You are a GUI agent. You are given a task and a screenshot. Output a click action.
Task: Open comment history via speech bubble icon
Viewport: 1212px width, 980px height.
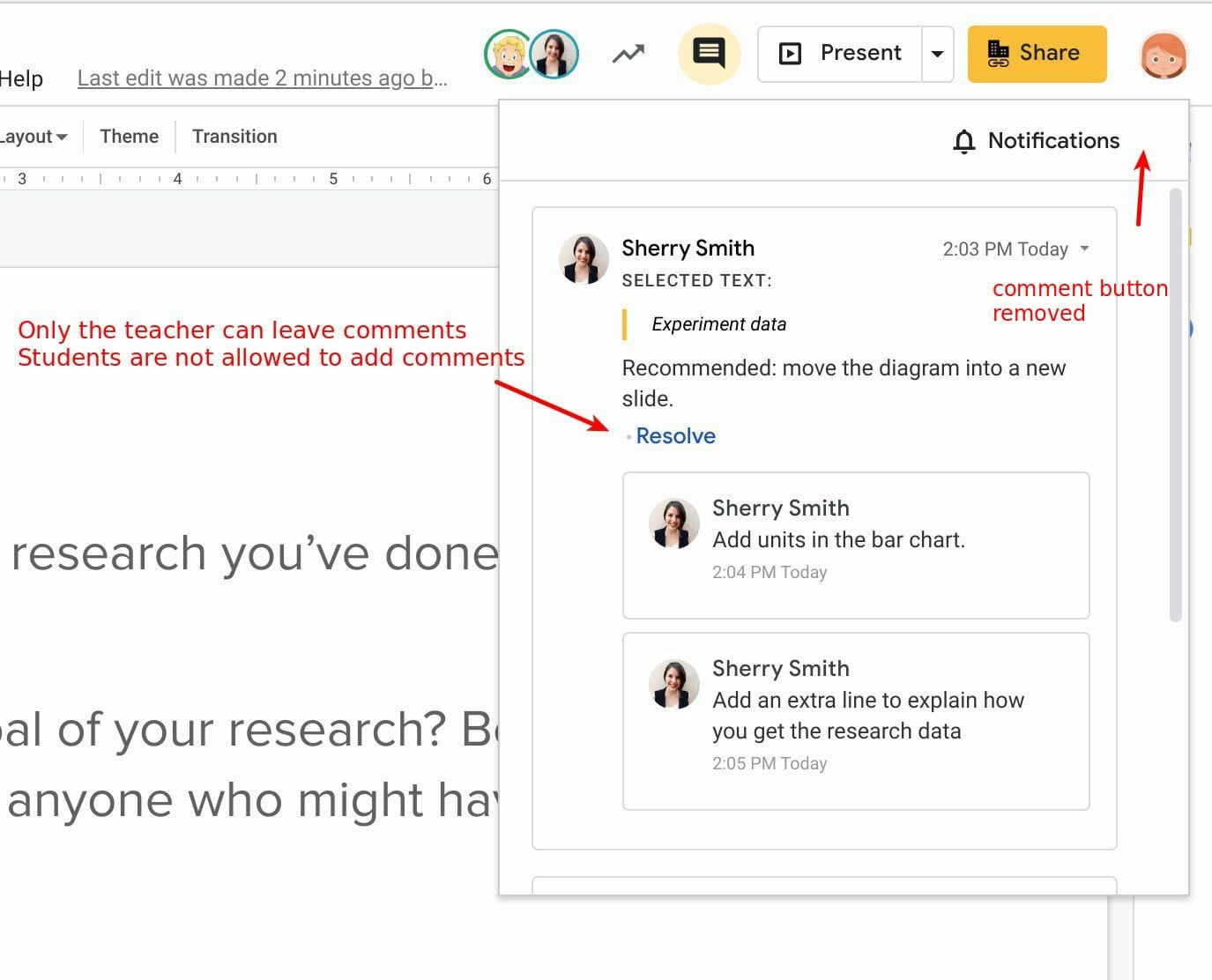click(708, 53)
